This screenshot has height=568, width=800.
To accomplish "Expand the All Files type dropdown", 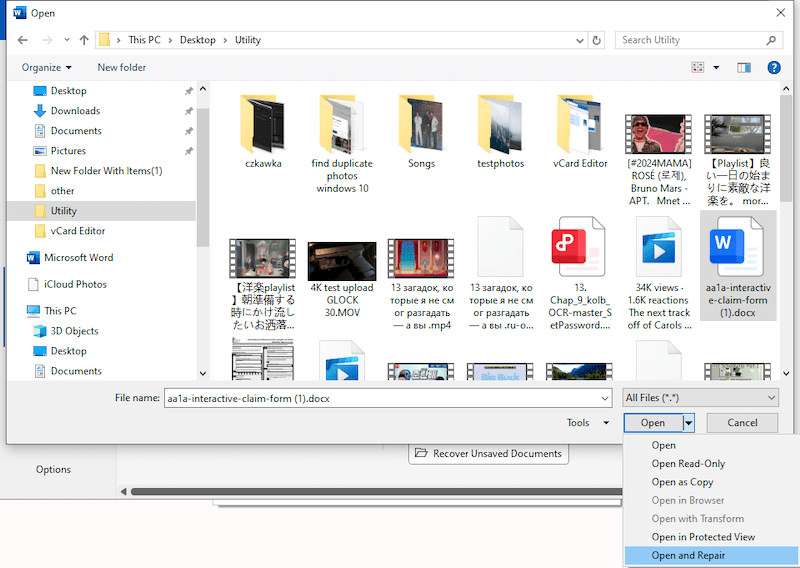I will (x=700, y=398).
